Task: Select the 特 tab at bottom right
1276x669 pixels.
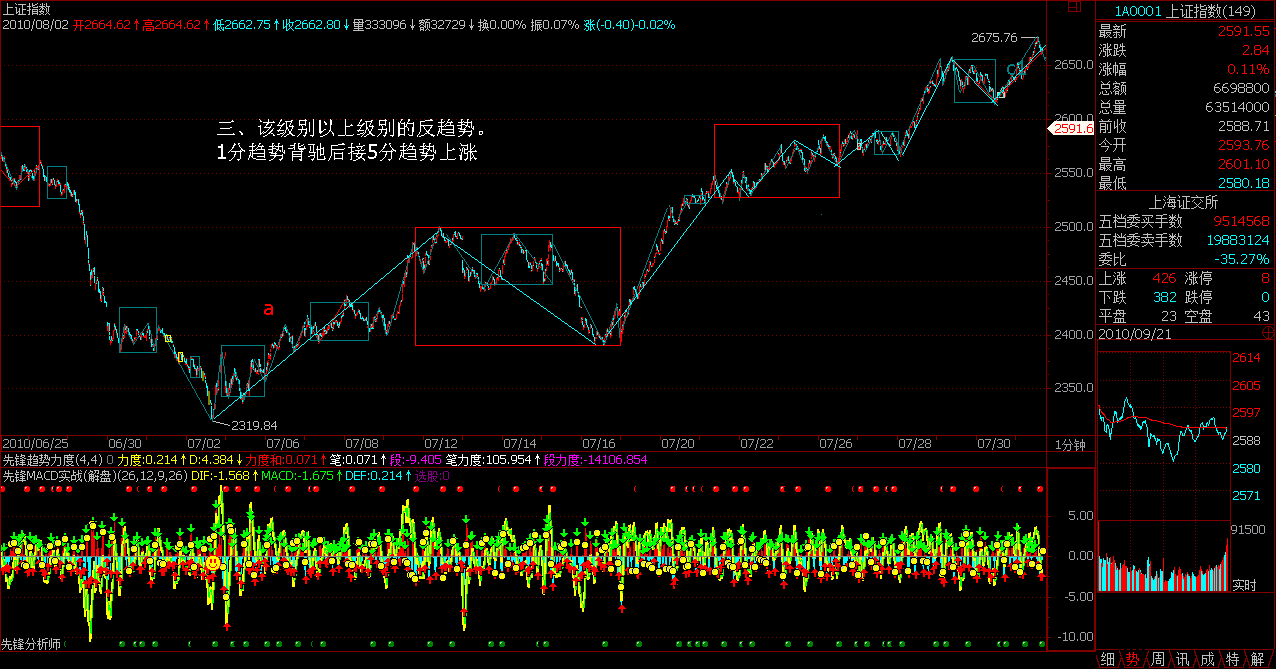Action: coord(1232,659)
